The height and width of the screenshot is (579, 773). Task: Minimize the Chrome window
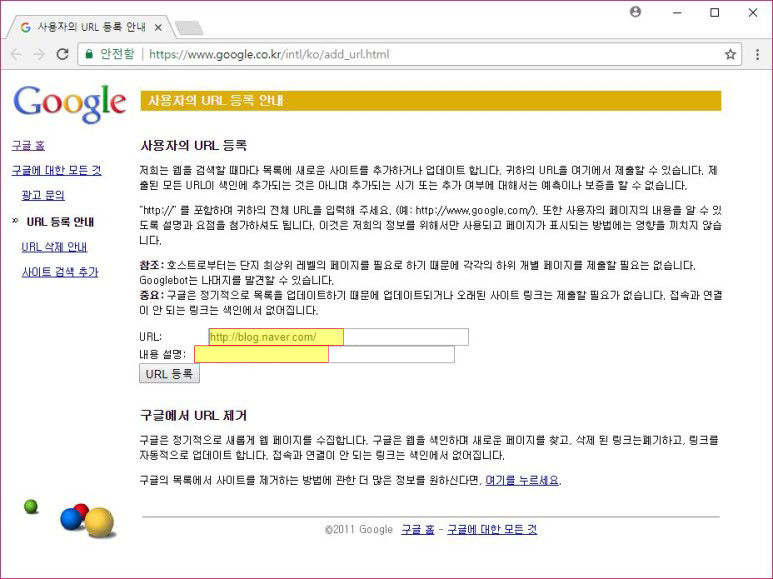[x=677, y=12]
